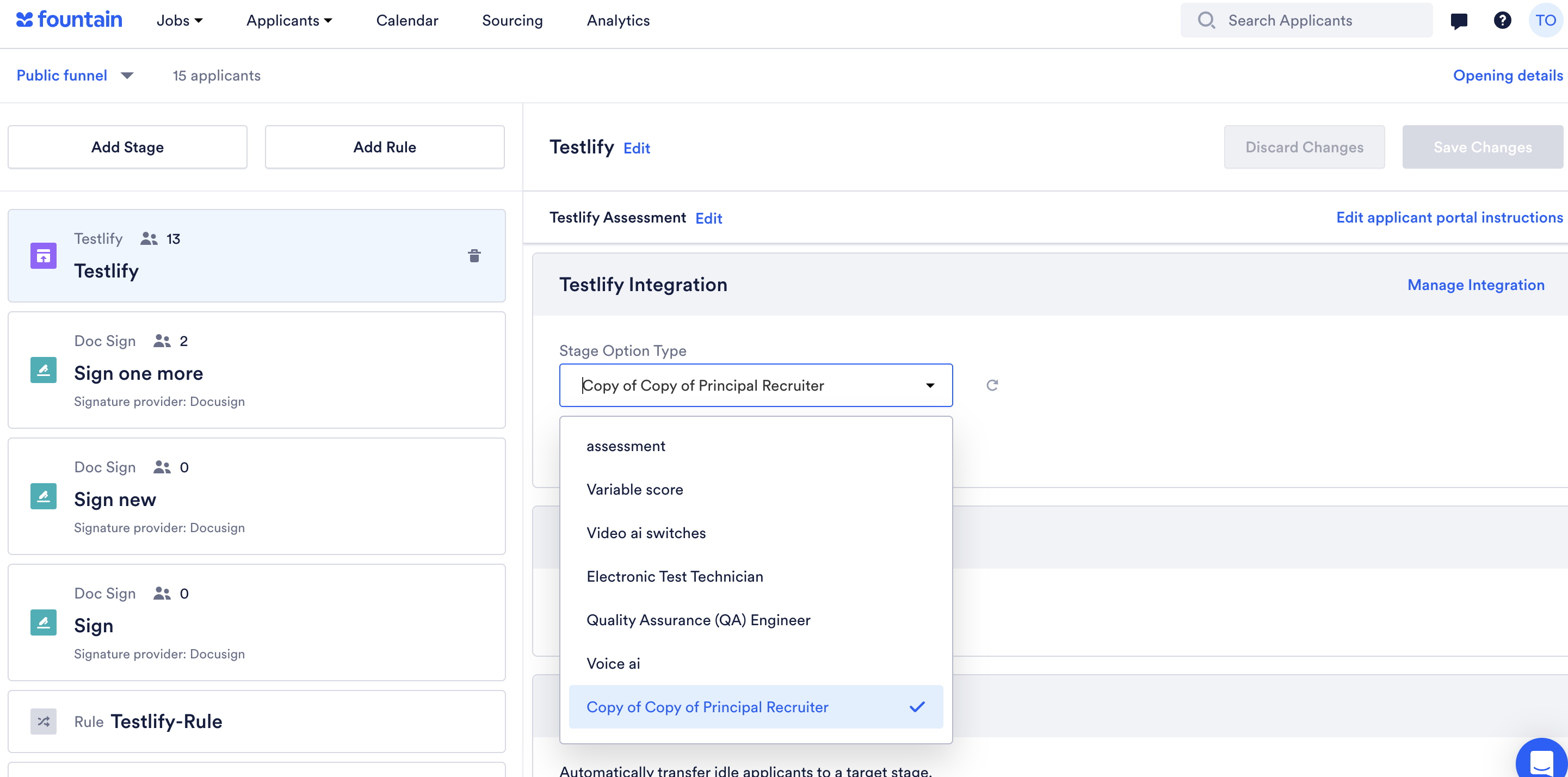
Task: Pick the Voice ai option
Action: 755,664
